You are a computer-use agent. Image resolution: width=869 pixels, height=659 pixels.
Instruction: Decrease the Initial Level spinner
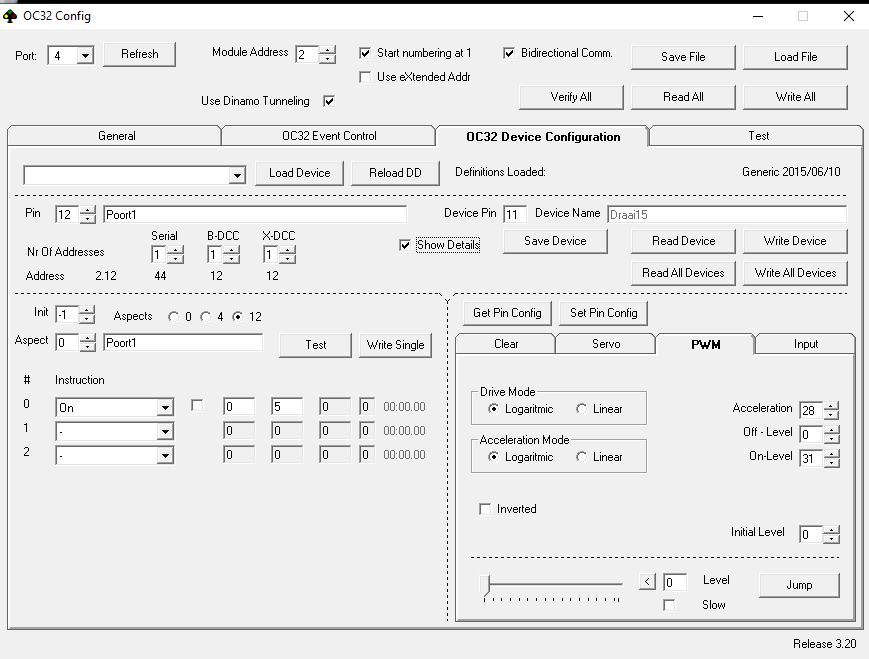point(832,539)
